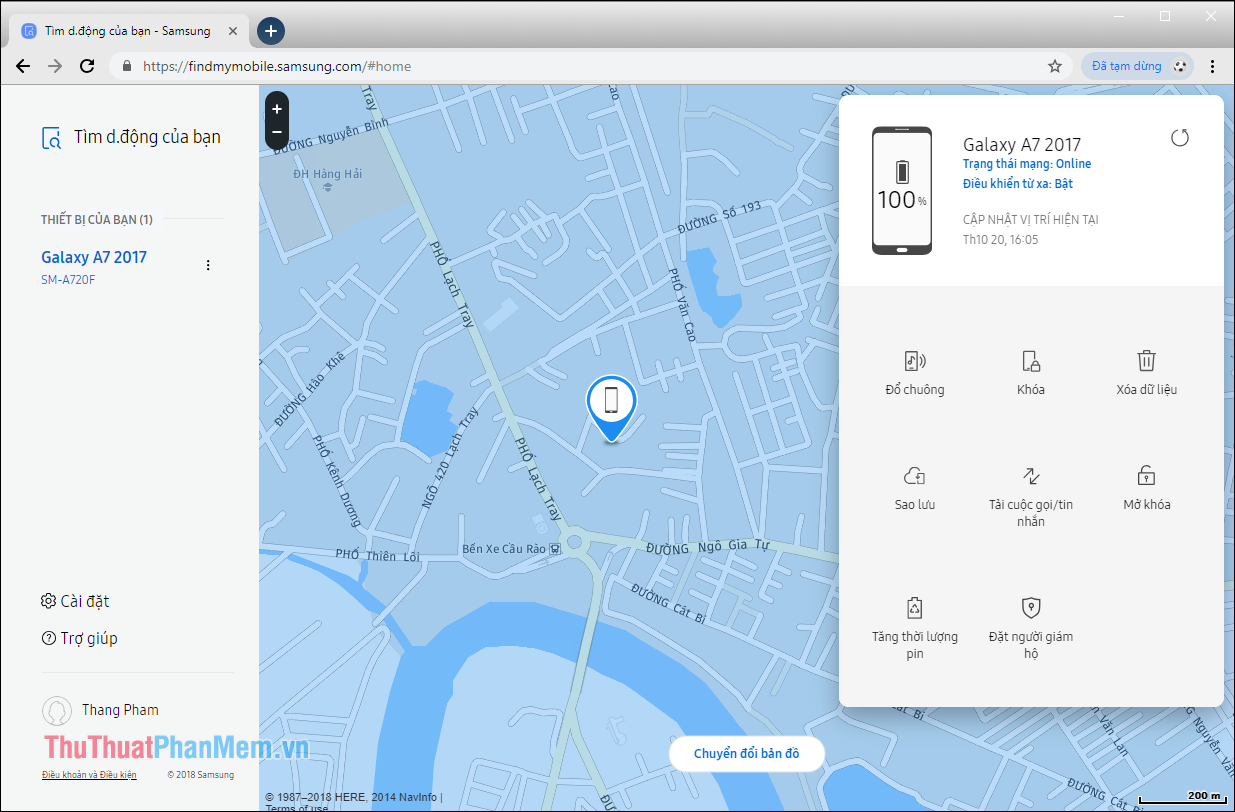The image size is (1235, 812).
Task: Select the phone location pin on map
Action: tap(611, 400)
